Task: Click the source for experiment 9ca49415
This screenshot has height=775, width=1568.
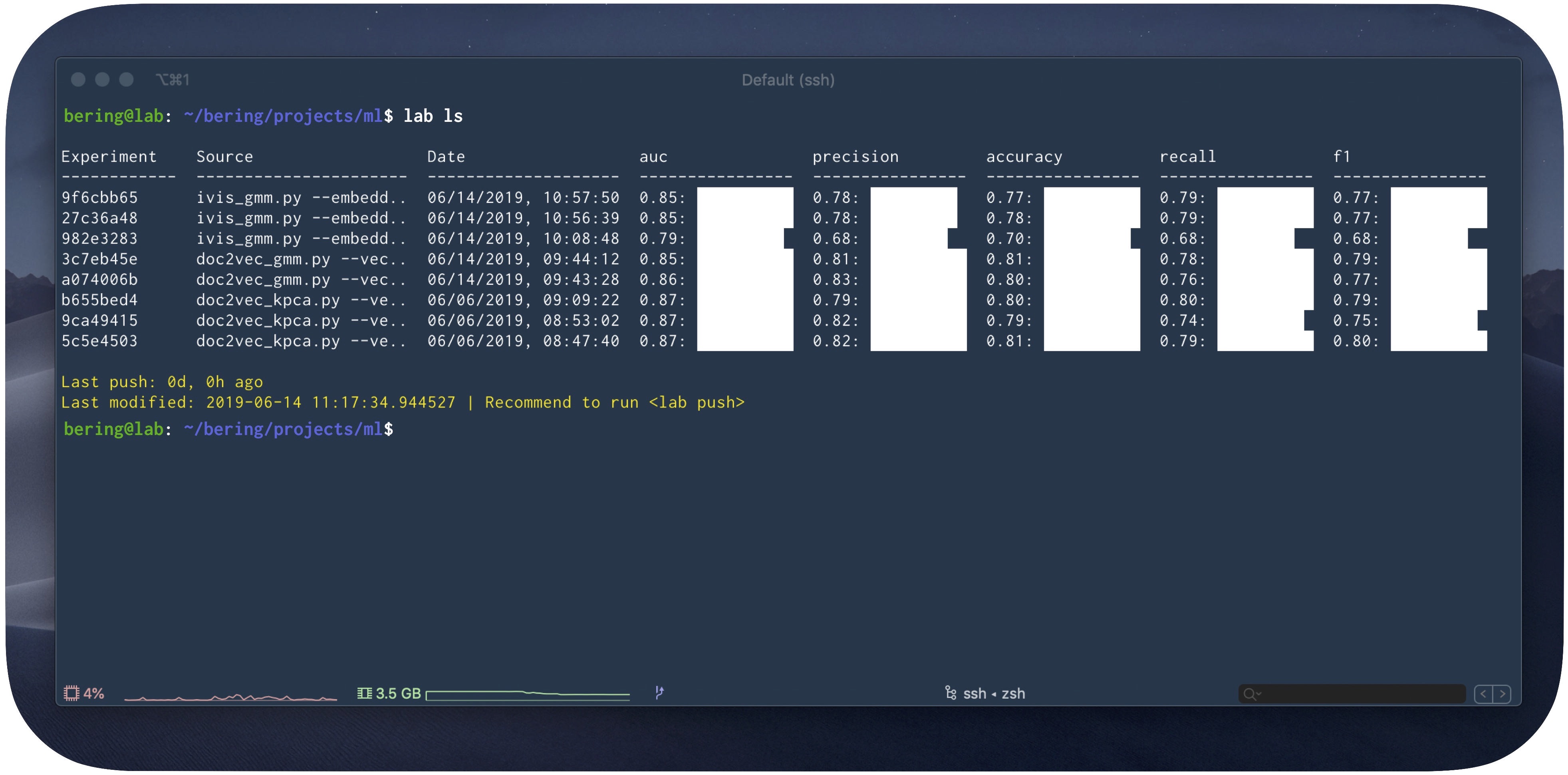Action: [x=301, y=321]
